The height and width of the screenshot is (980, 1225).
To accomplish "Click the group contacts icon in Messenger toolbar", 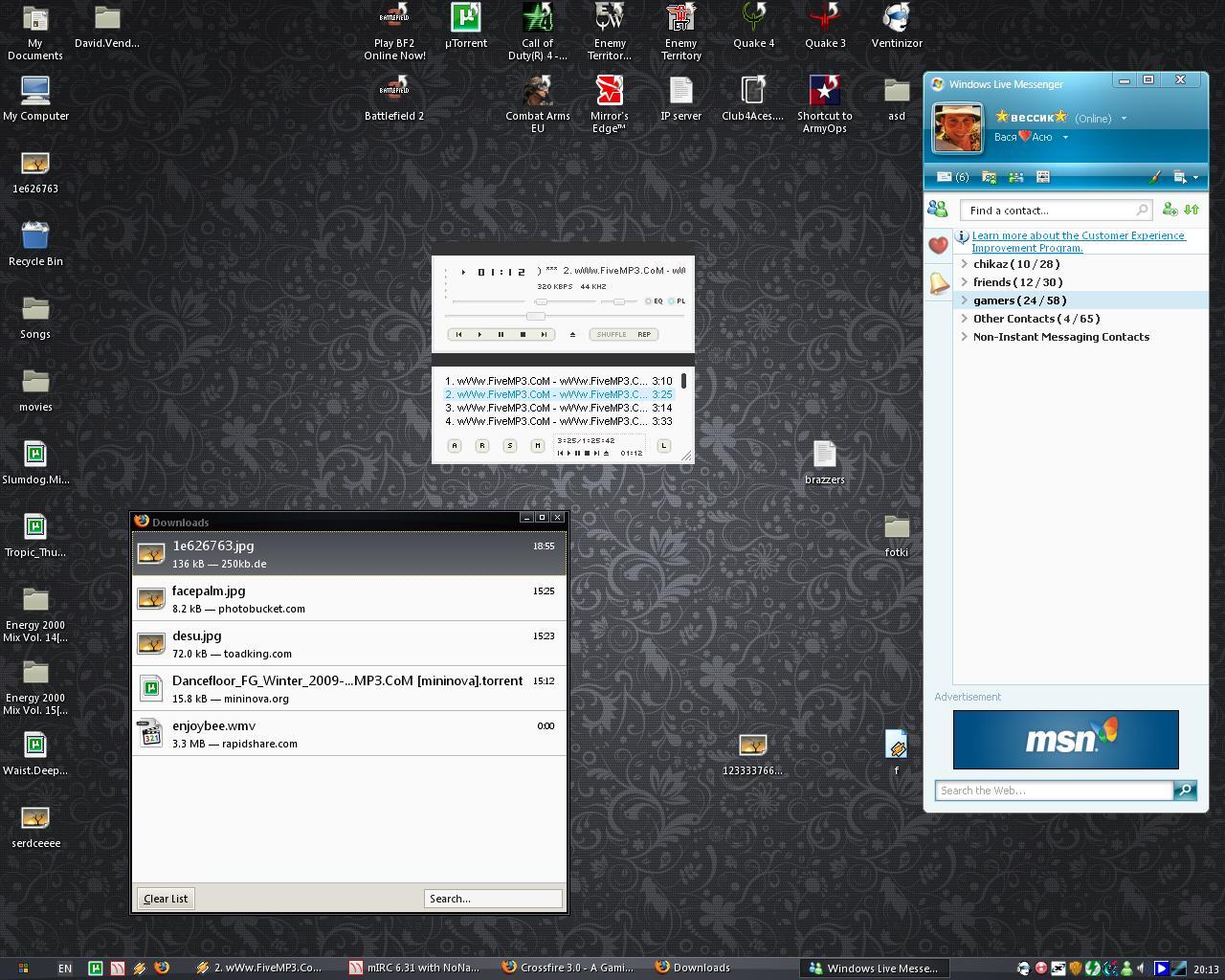I will pos(1015,177).
